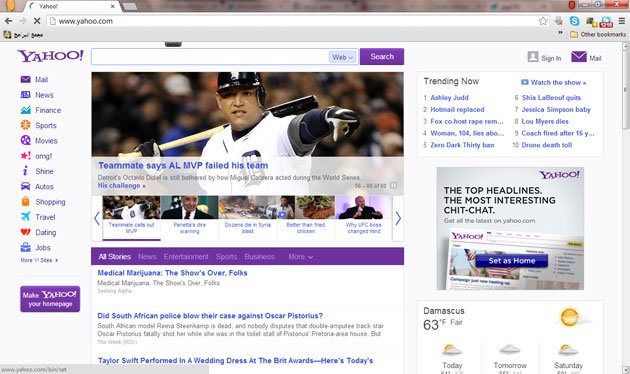Click the Mail envelope icon near Sign In

(x=579, y=57)
